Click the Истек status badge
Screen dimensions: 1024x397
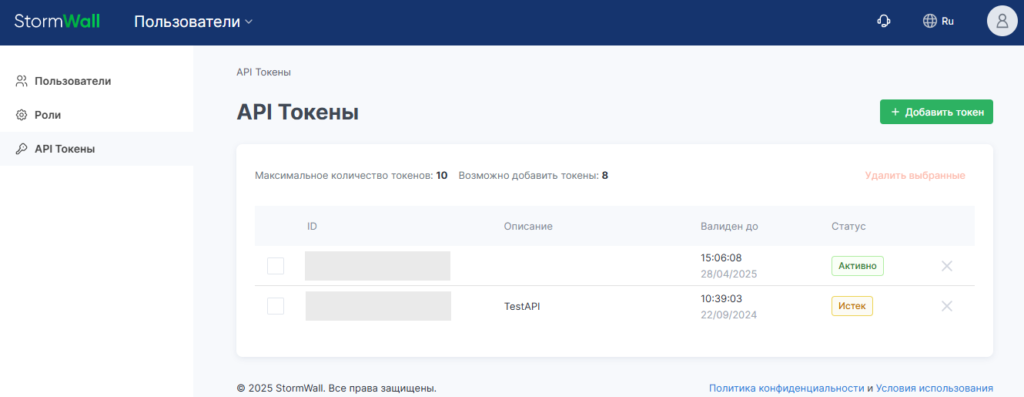[x=852, y=306]
